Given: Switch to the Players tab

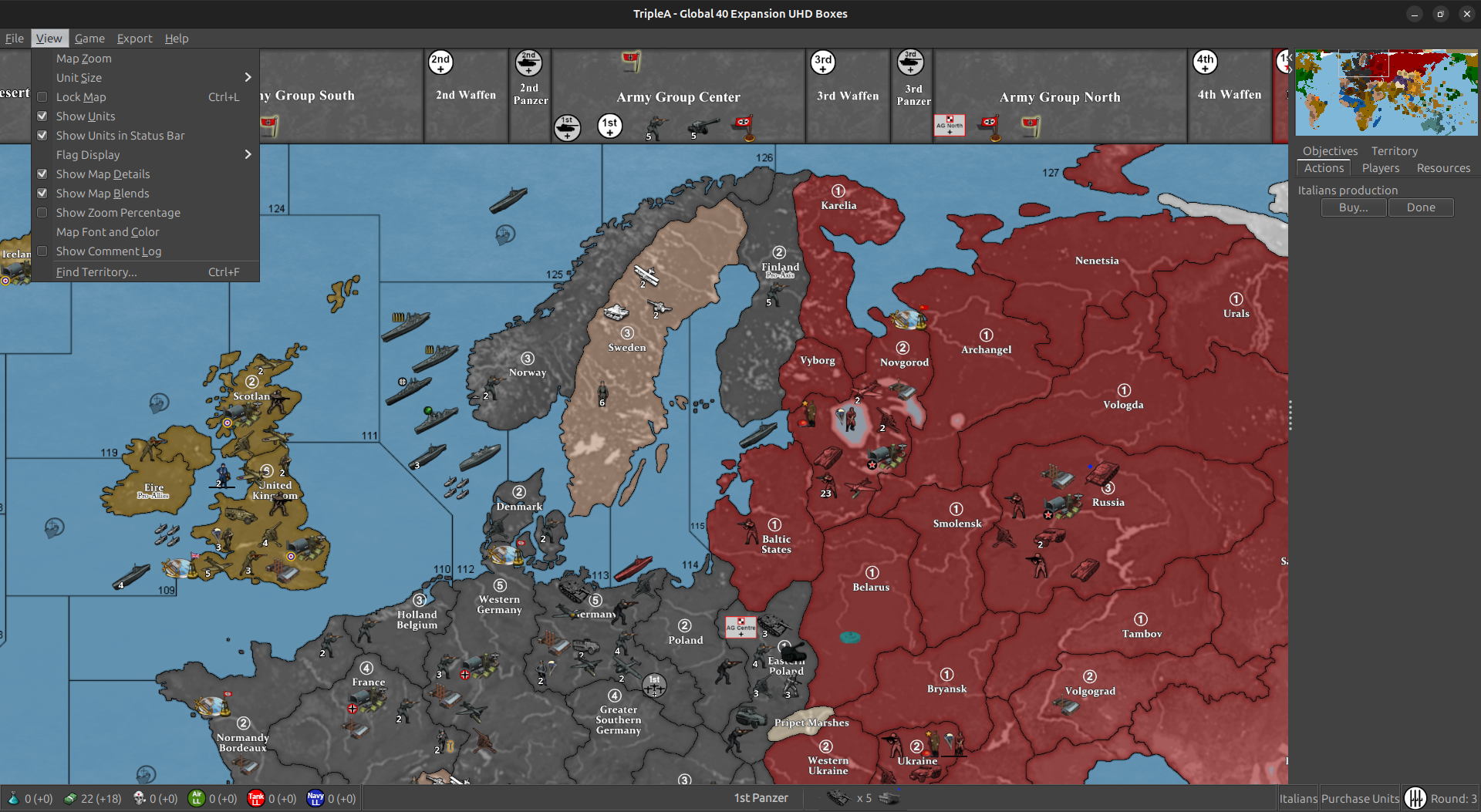Looking at the screenshot, I should coord(1380,167).
